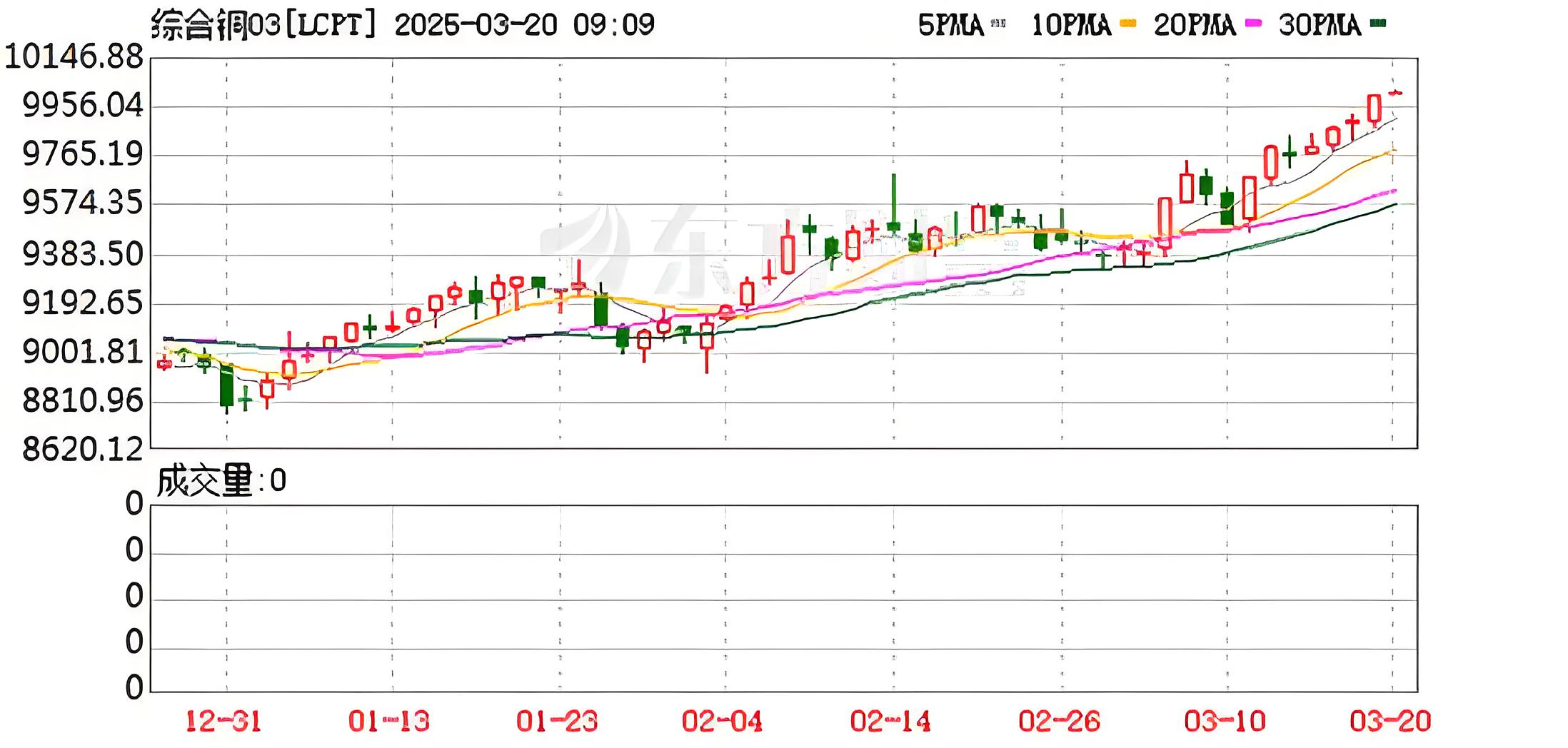Click the 5PMA legend label
Image resolution: width=1568 pixels, height=748 pixels.
pos(950,25)
